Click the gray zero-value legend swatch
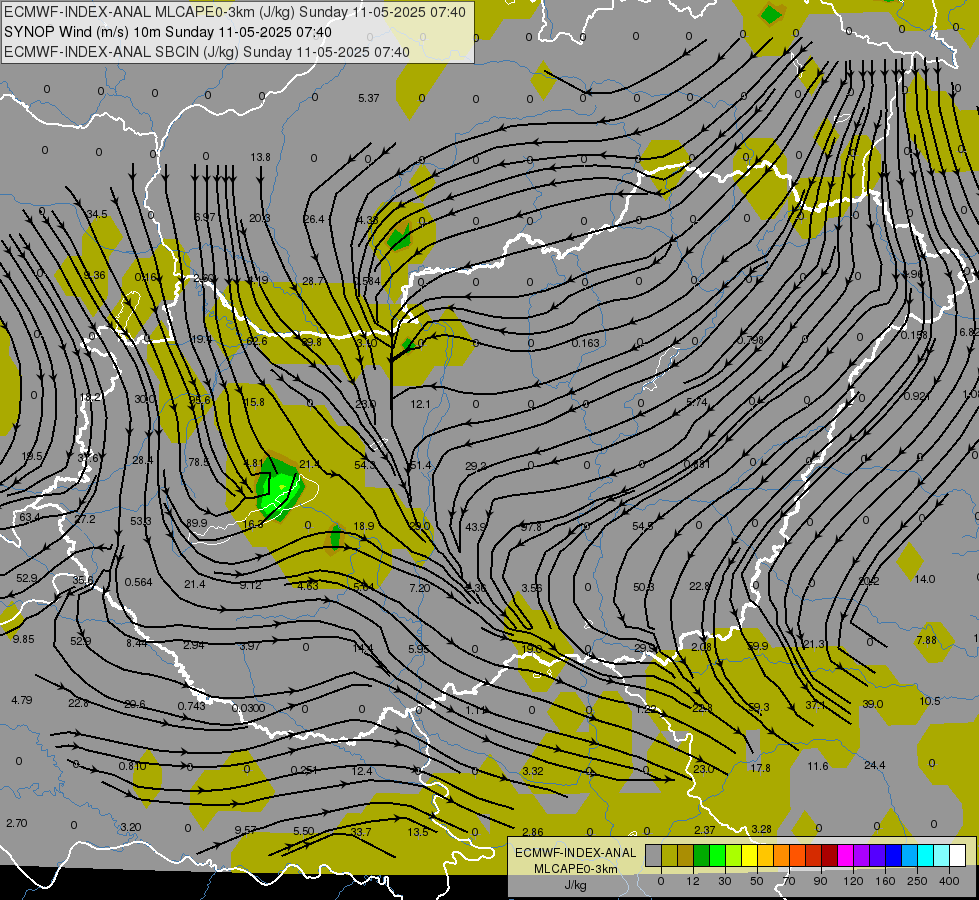The height and width of the screenshot is (900, 979). tap(653, 855)
